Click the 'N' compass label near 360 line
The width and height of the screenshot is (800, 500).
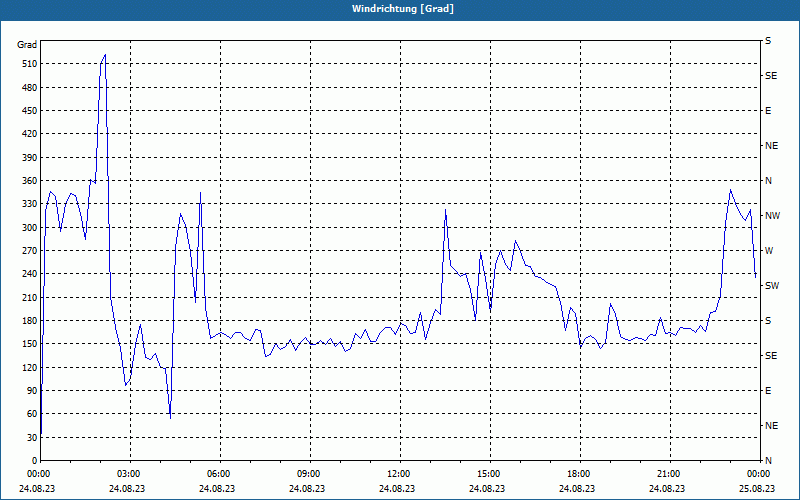(x=768, y=181)
